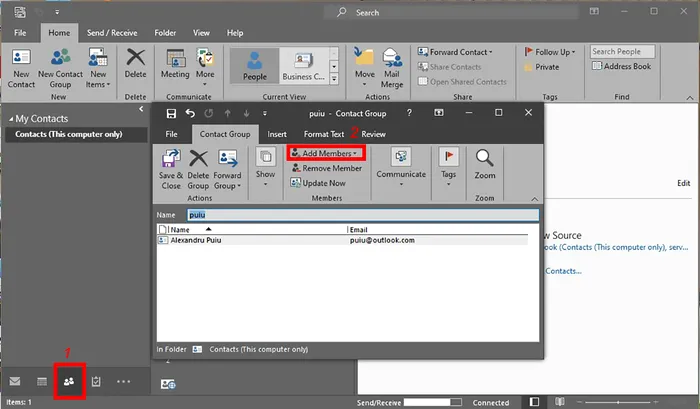Select the Alexandru Puiu member row

[x=342, y=240]
